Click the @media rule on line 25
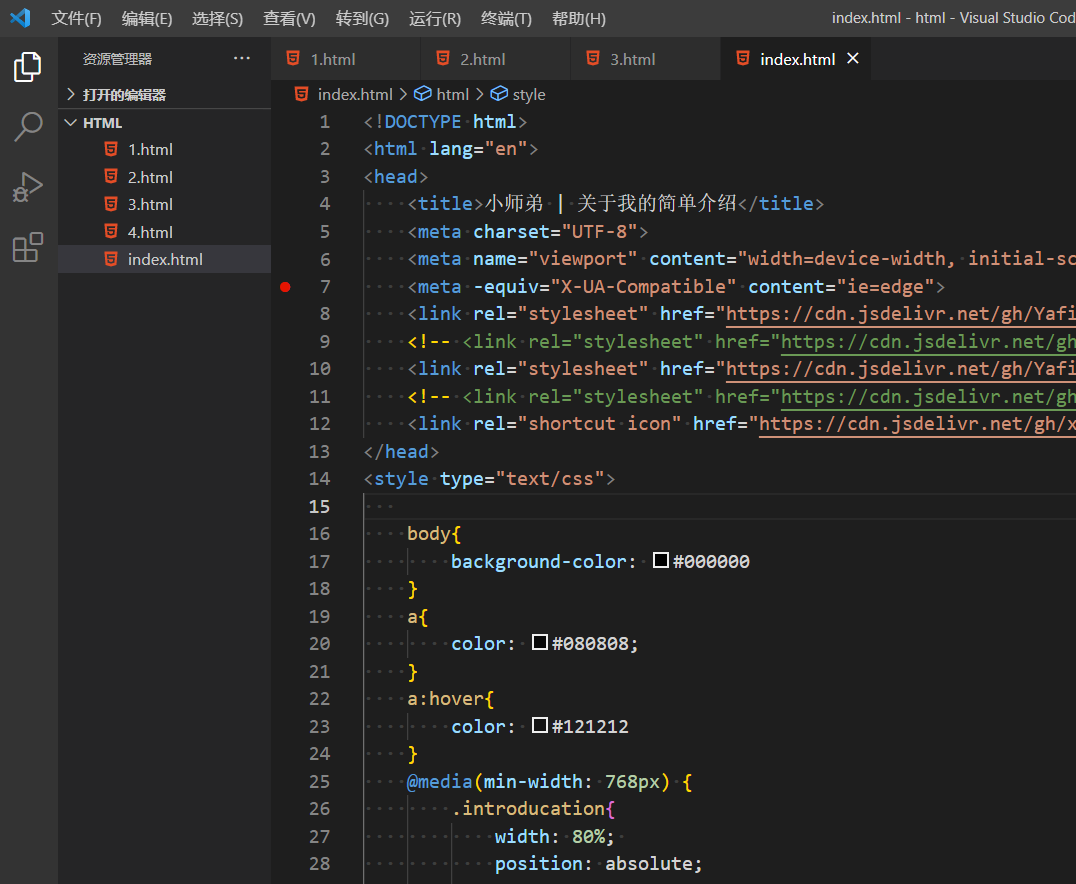 (549, 781)
